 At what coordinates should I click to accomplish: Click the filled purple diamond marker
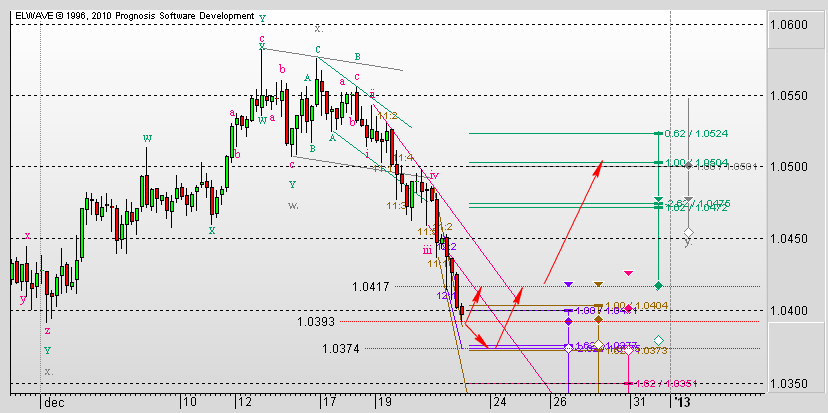[568, 321]
